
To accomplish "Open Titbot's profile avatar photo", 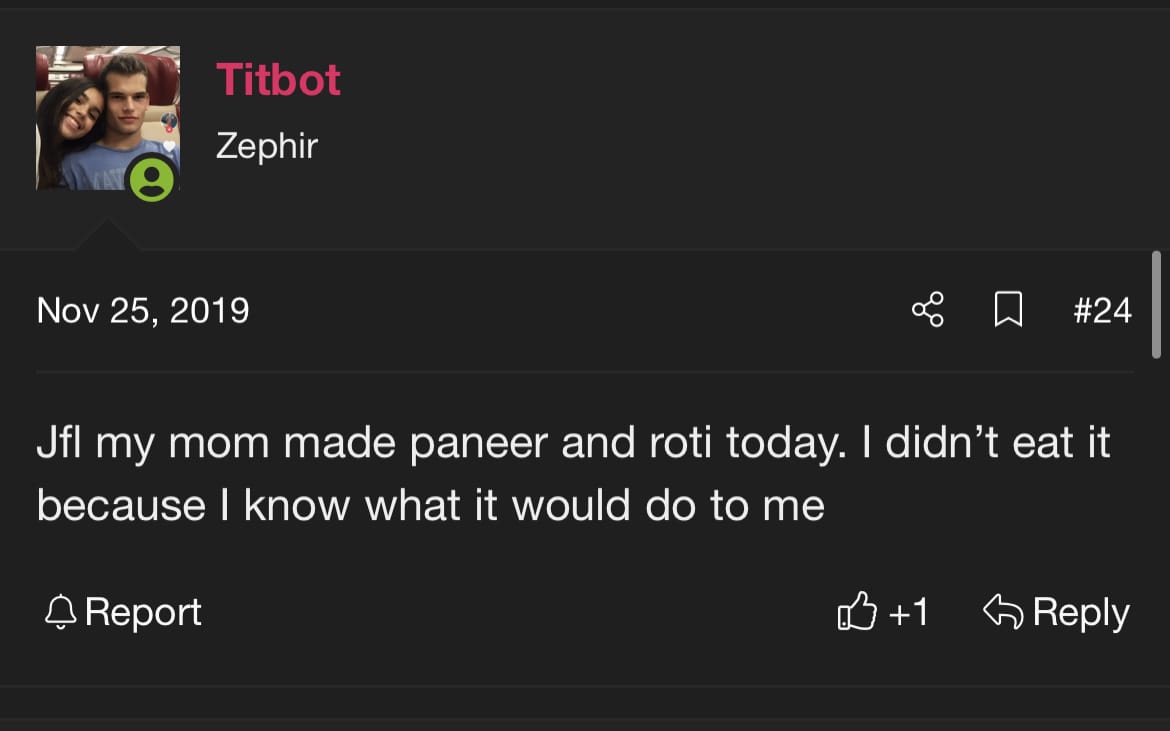I will (107, 117).
